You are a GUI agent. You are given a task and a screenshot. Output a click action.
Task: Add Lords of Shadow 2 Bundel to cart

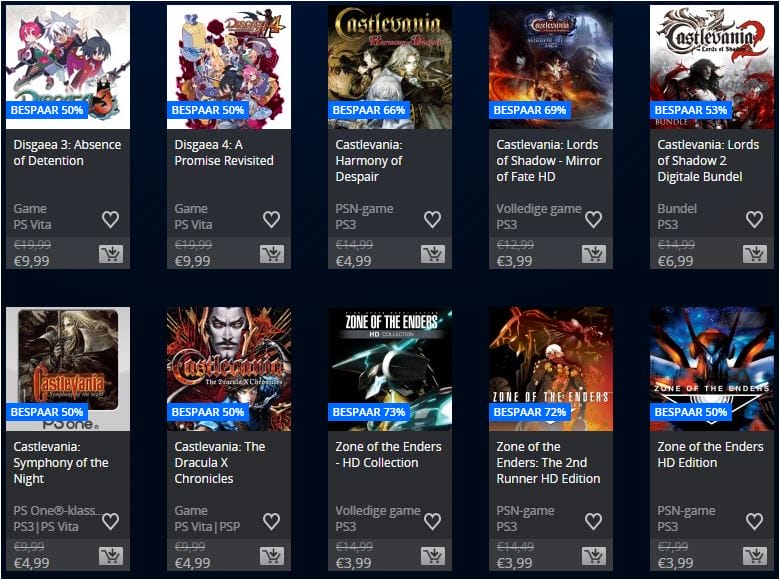[x=755, y=254]
